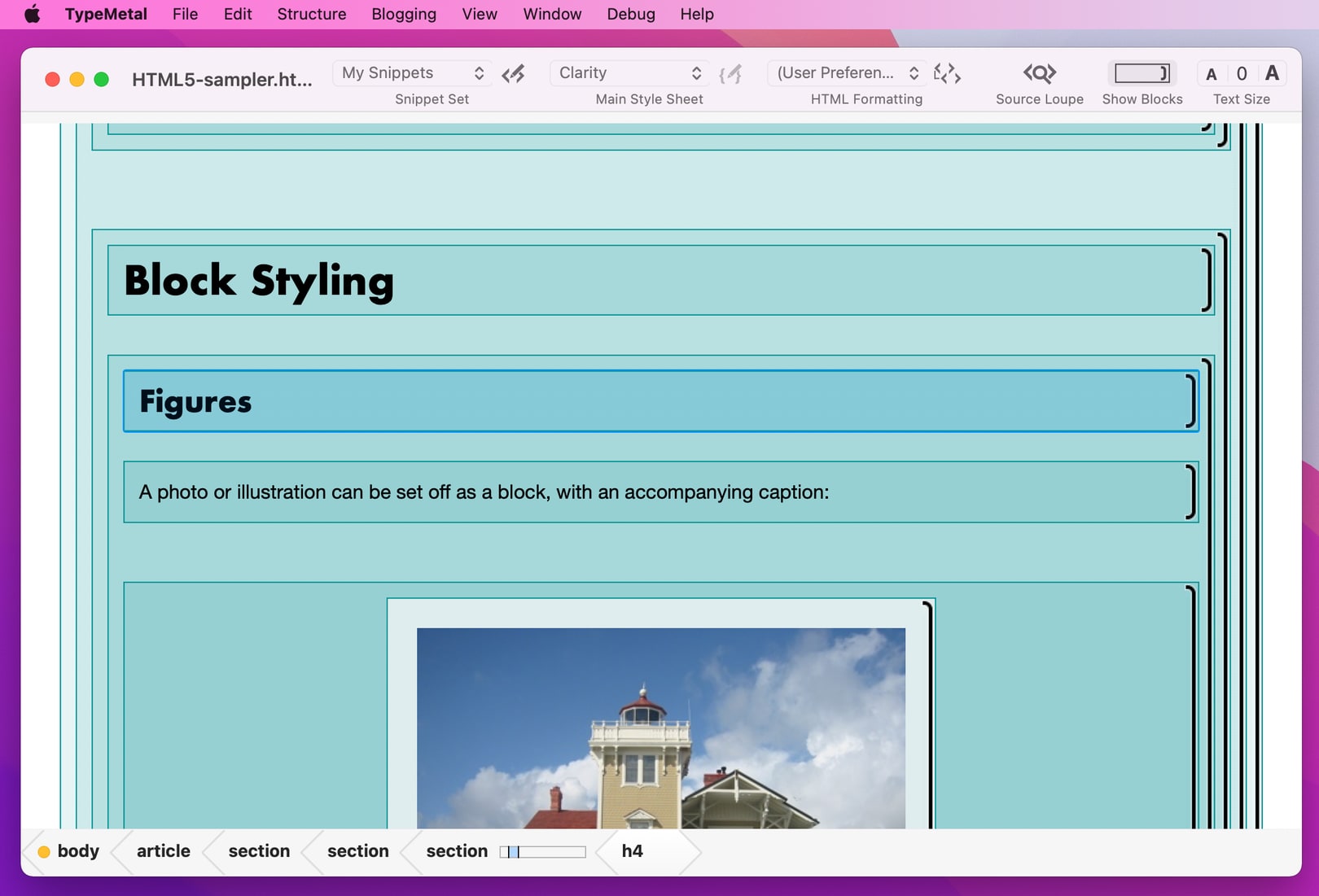Click the HTML formatting edit icon
1319x896 pixels.
pyautogui.click(x=947, y=74)
